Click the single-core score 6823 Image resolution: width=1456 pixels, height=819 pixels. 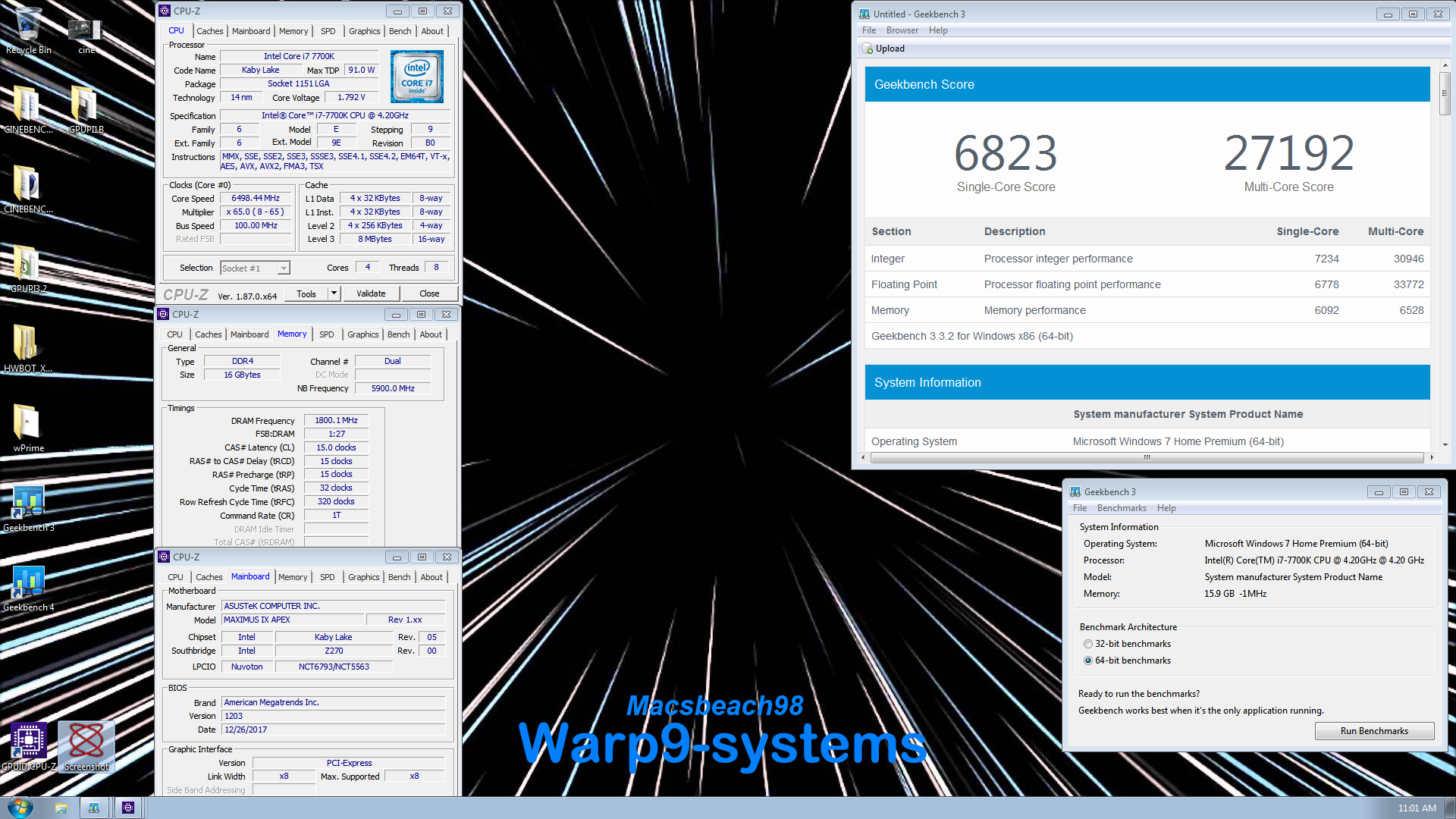point(1006,152)
